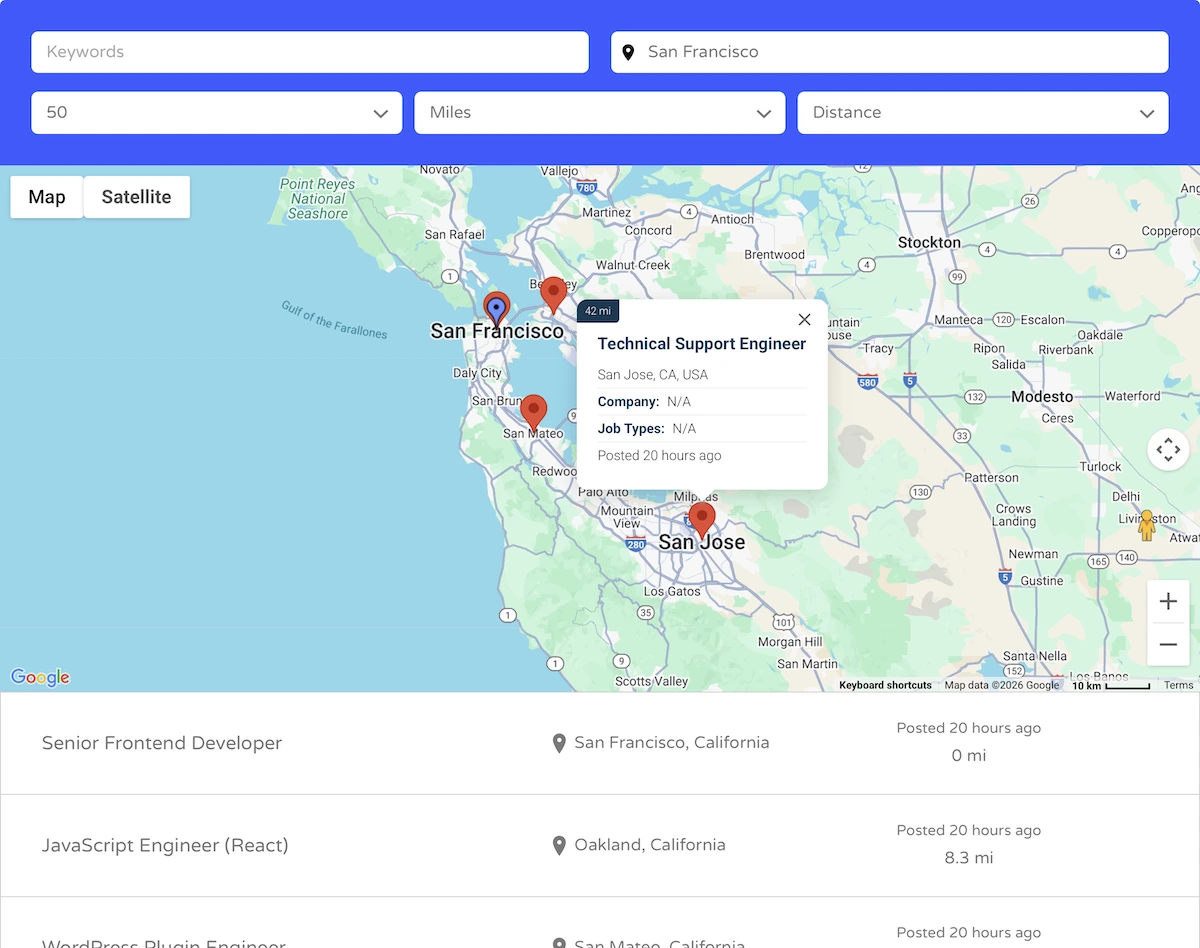Expand the Distance sorting dropdown

pyautogui.click(x=982, y=112)
